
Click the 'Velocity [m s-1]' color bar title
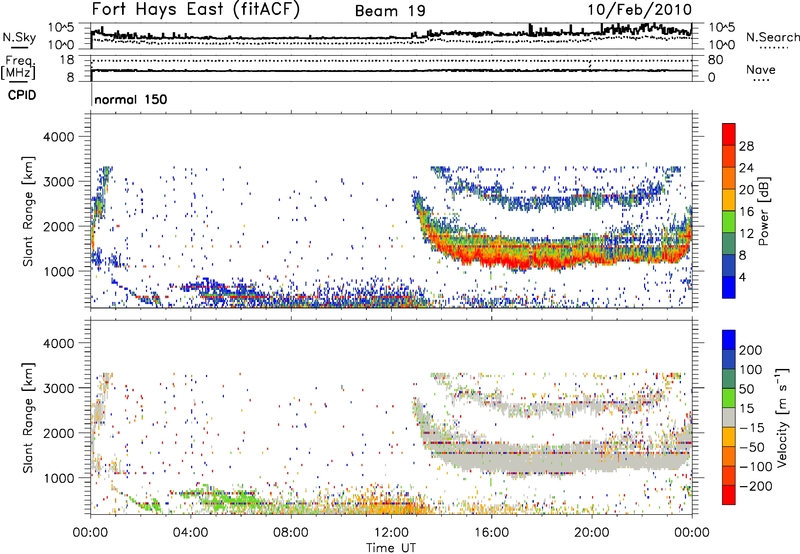(781, 417)
